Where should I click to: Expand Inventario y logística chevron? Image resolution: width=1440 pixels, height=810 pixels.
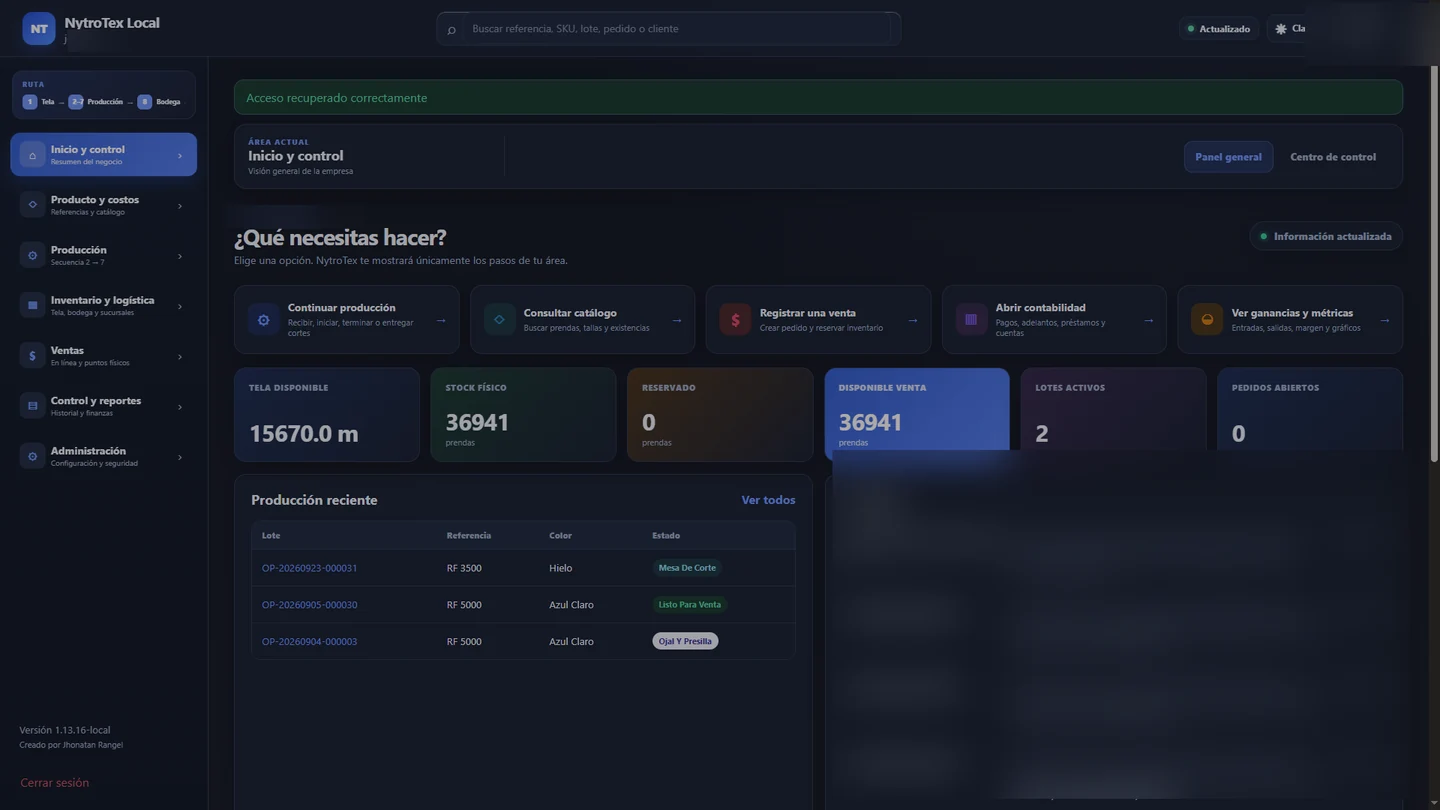pyautogui.click(x=180, y=306)
